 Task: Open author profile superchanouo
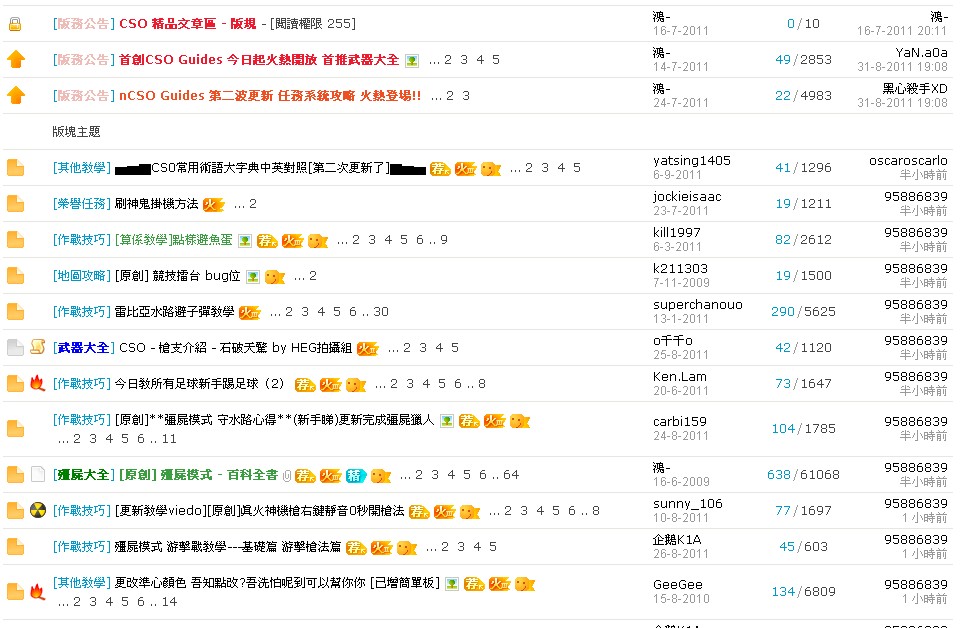(x=697, y=305)
